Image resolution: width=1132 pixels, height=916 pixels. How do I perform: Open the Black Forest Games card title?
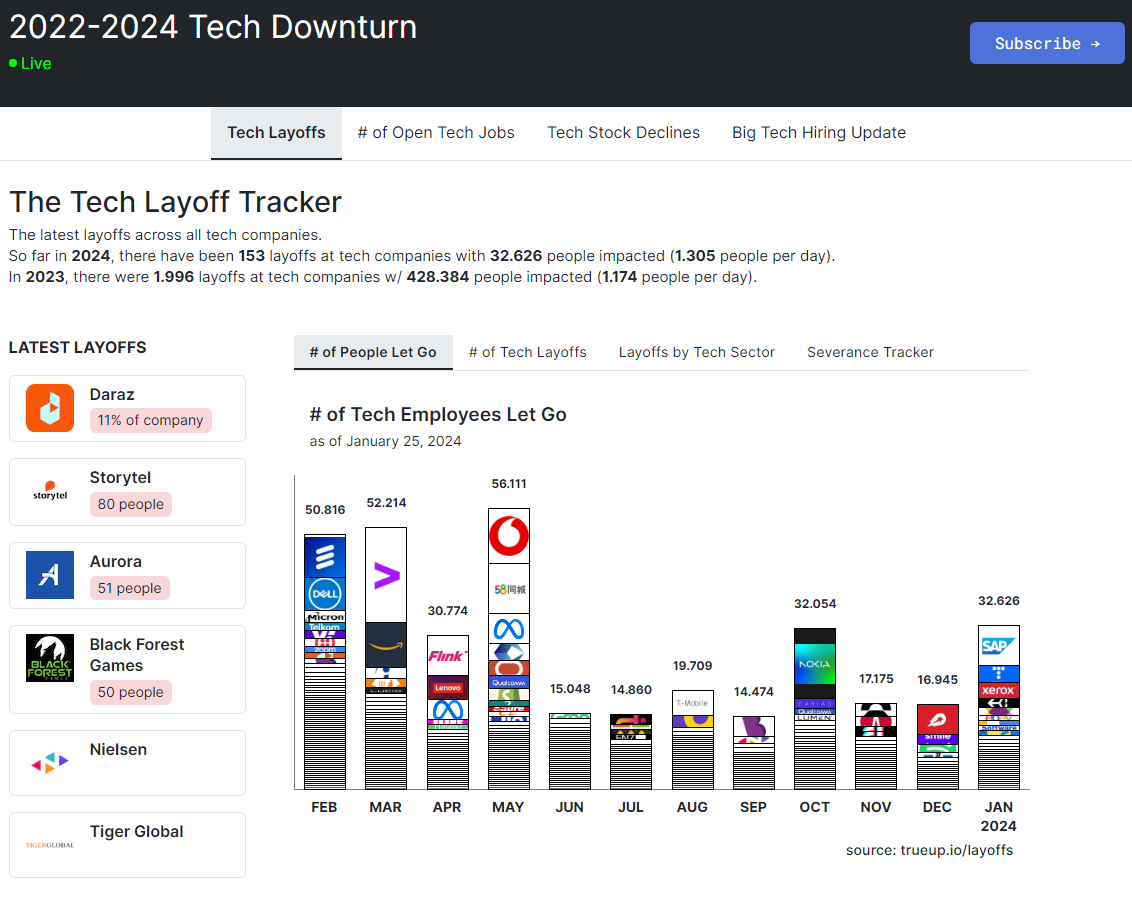coord(137,655)
